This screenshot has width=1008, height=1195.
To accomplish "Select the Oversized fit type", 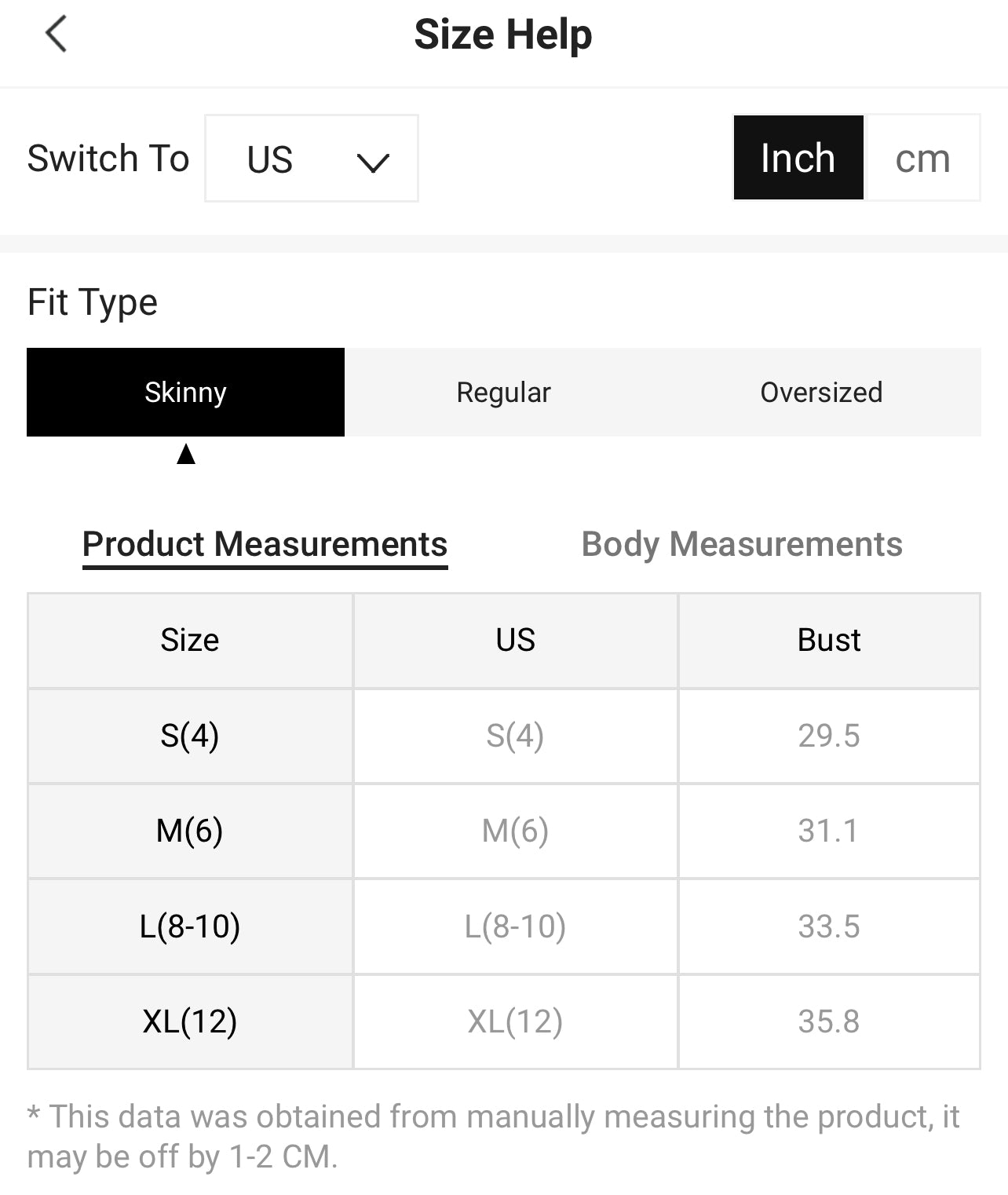I will click(821, 392).
